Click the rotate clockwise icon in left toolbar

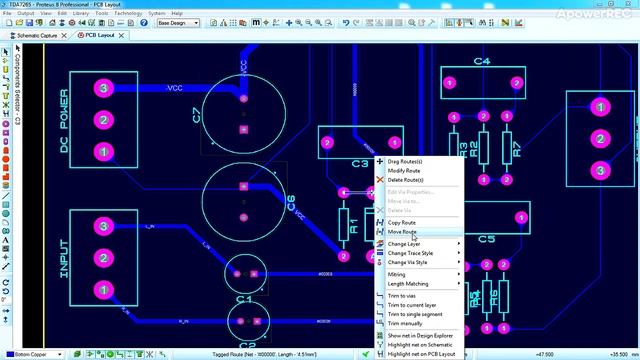pos(6,282)
